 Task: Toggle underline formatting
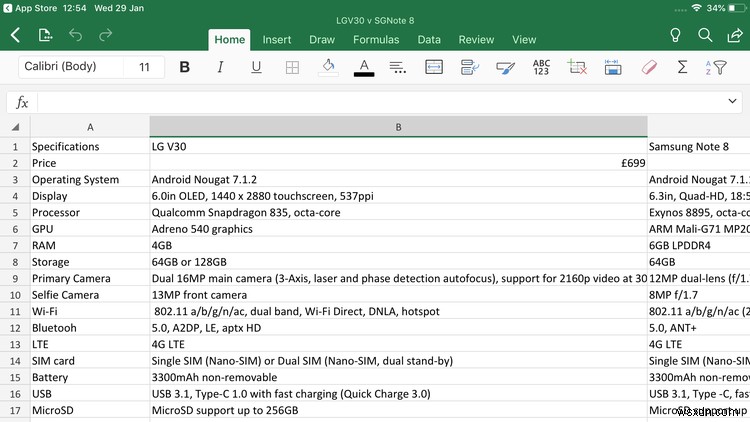point(256,67)
